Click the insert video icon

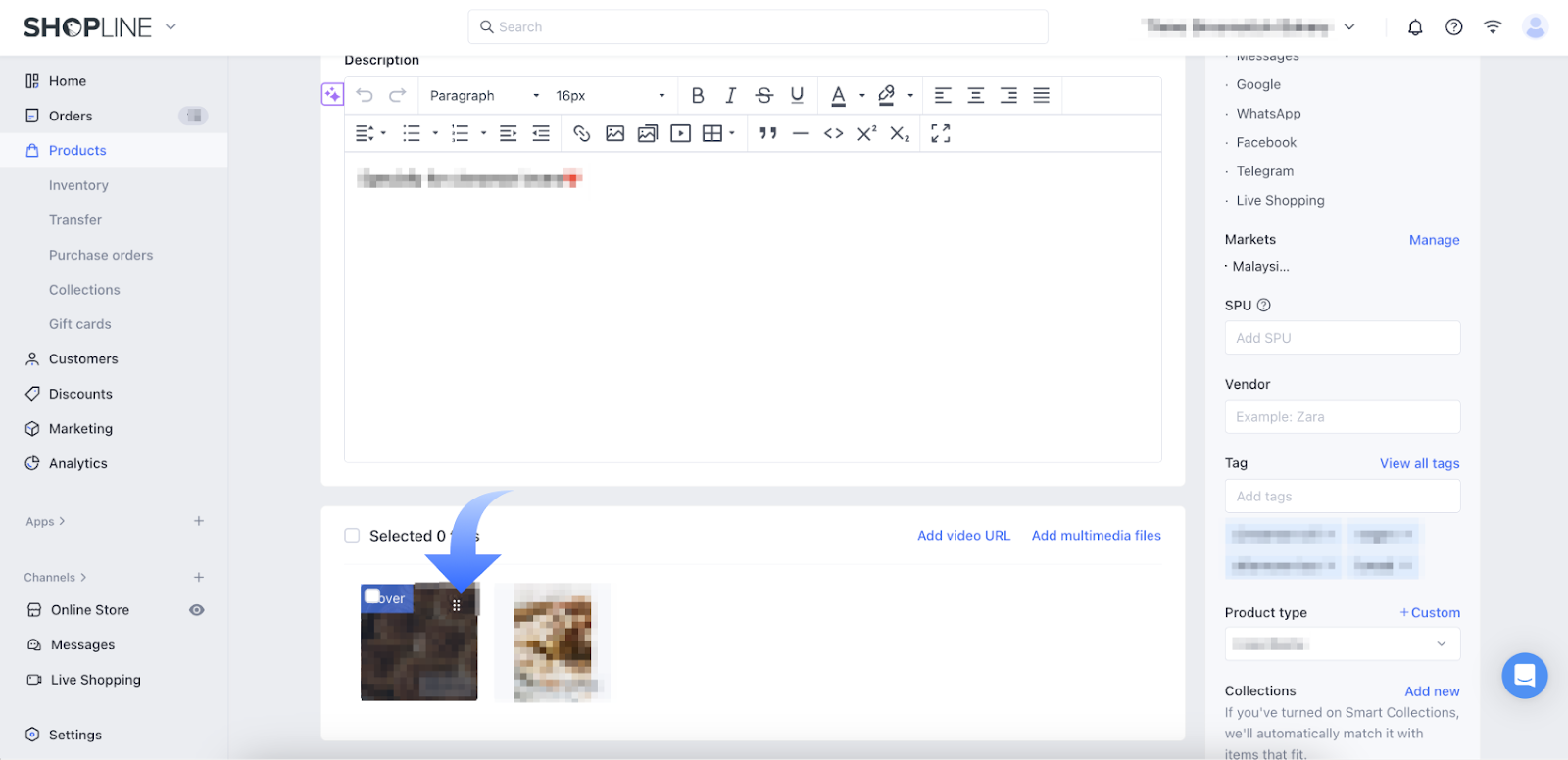680,133
